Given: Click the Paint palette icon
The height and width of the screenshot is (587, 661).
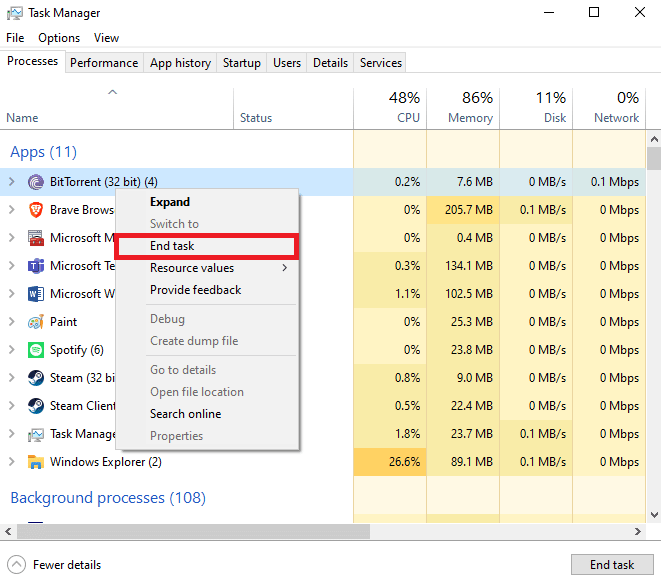Looking at the screenshot, I should (x=36, y=322).
